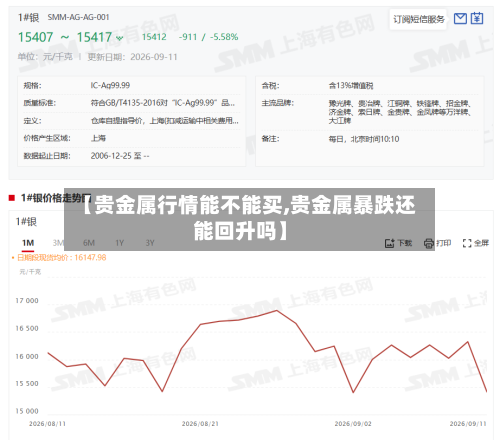The image size is (500, 440).
Task: Click the chart's highest peak point
Action: 277,311
